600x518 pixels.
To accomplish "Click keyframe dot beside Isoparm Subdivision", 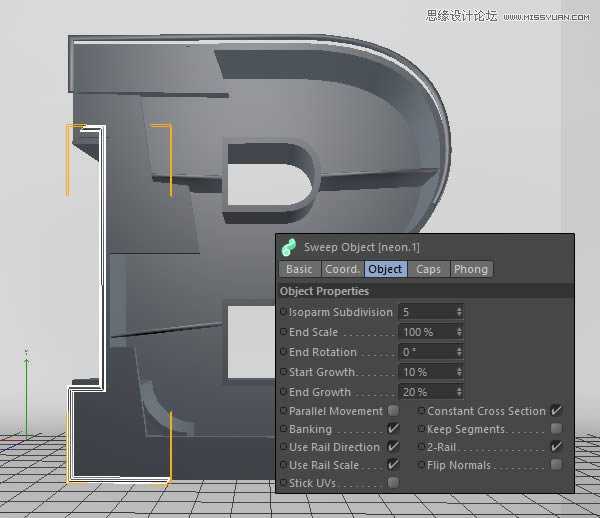I will [284, 312].
